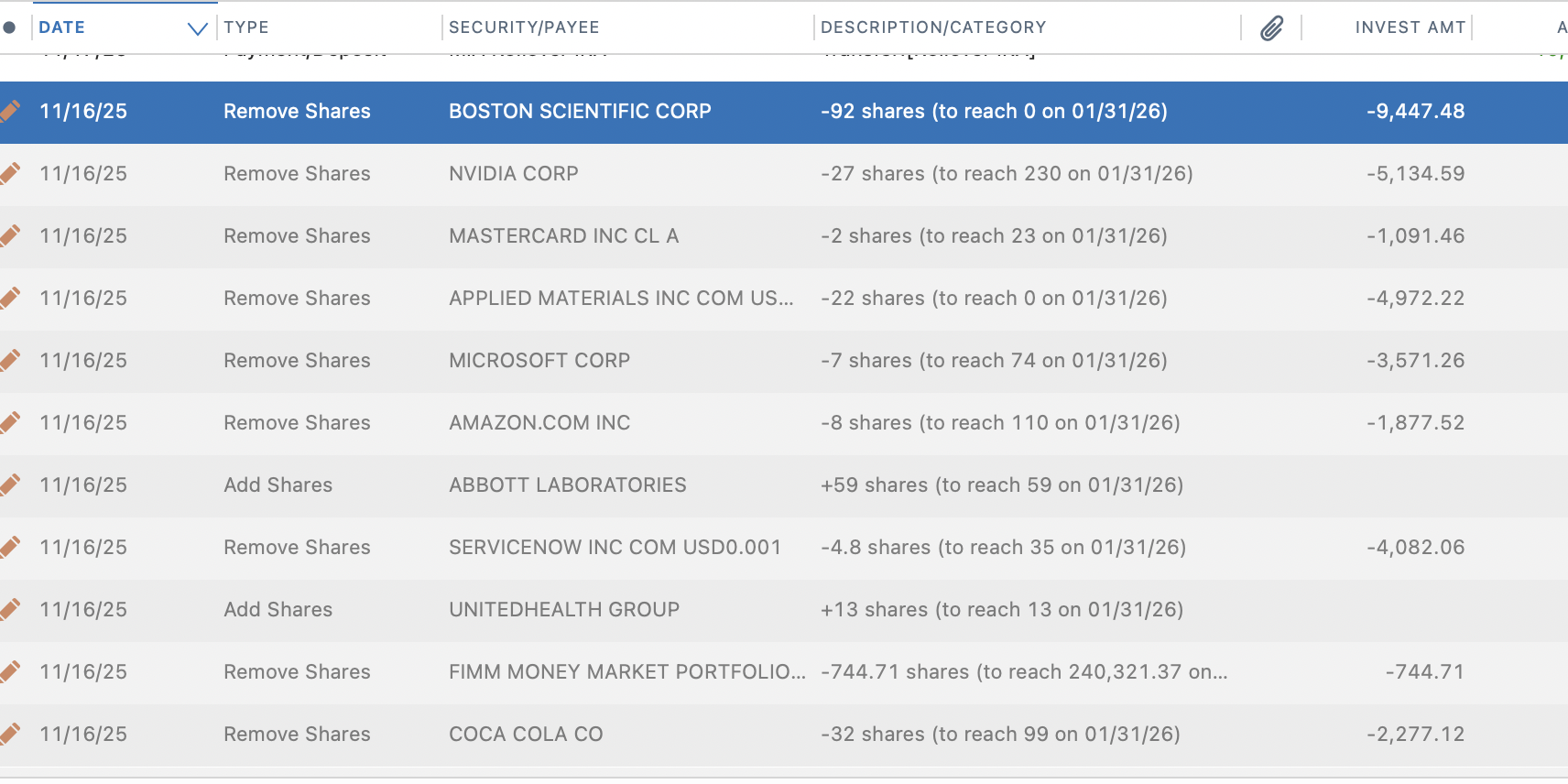Click the -9,447.48 invest amount
This screenshot has height=784, width=1568.
[x=1416, y=112]
